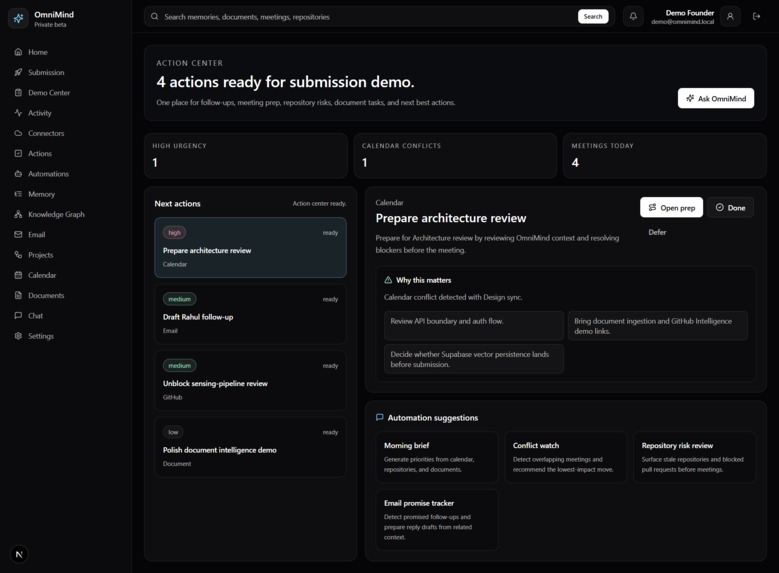The image size is (779, 573).
Task: Click the Demo Center clipboard icon
Action: (x=18, y=93)
